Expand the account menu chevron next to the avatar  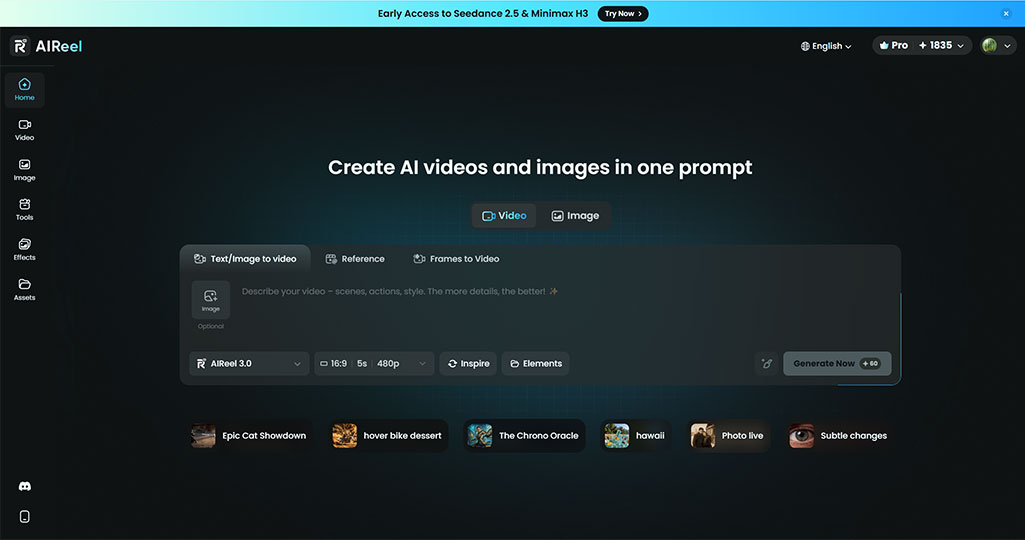pos(1007,46)
